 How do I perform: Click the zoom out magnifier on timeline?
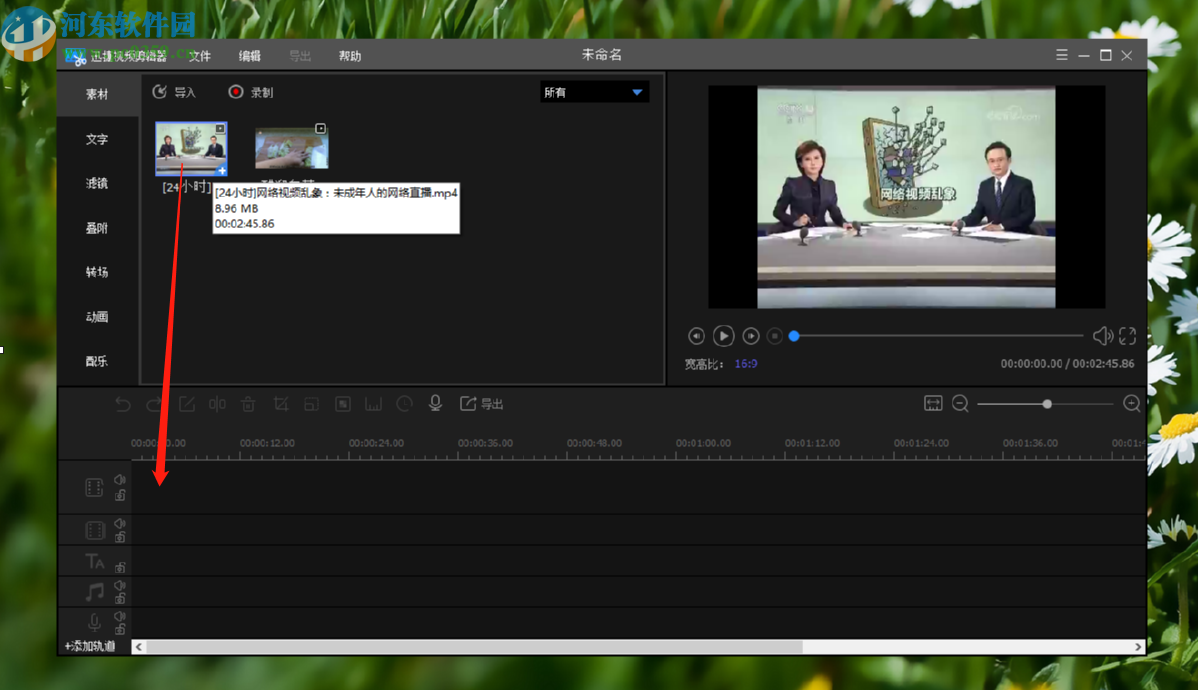click(x=960, y=404)
